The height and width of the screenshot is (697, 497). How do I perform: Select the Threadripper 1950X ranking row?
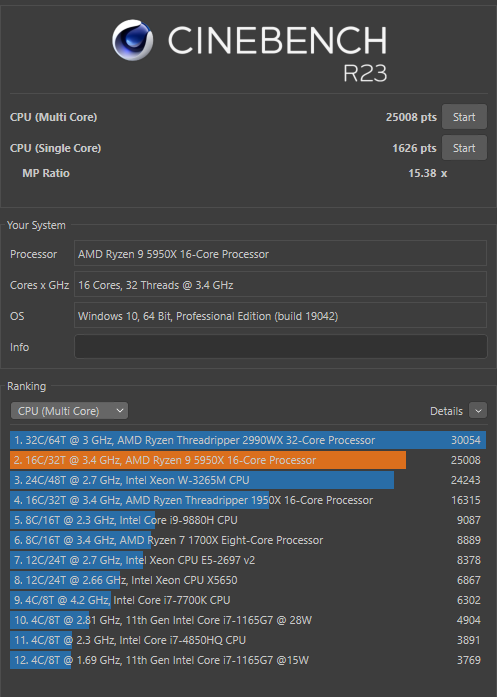click(x=248, y=500)
